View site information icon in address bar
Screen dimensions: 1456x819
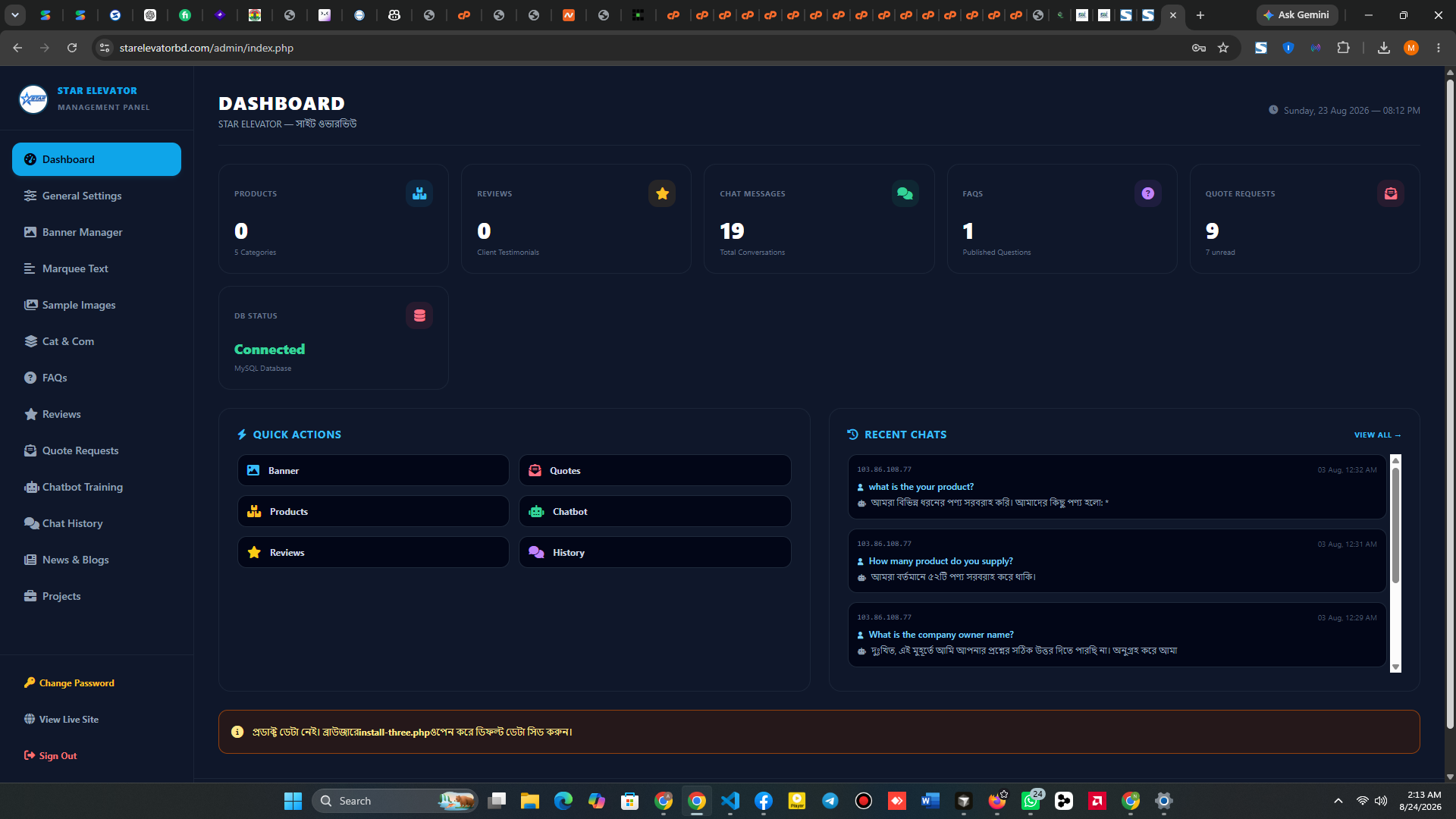pos(105,48)
